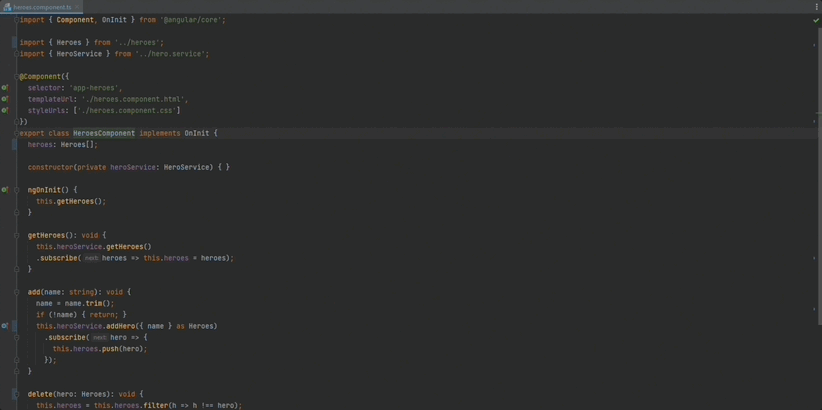This screenshot has width=822, height=410.
Task: Click the HeroesComponent class name
Action: (x=104, y=134)
